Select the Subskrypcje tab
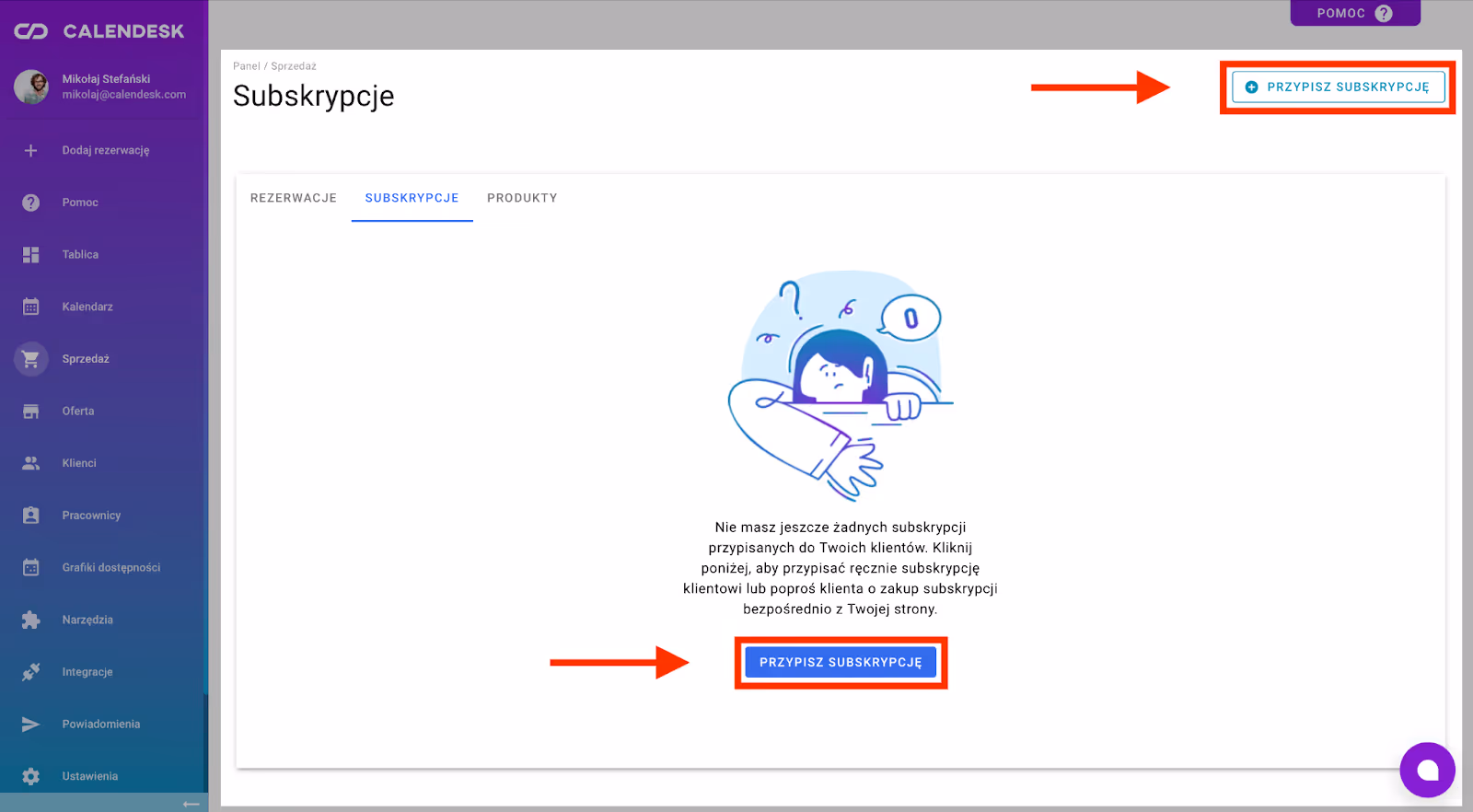Screen dimensions: 1473x812 click(x=412, y=198)
